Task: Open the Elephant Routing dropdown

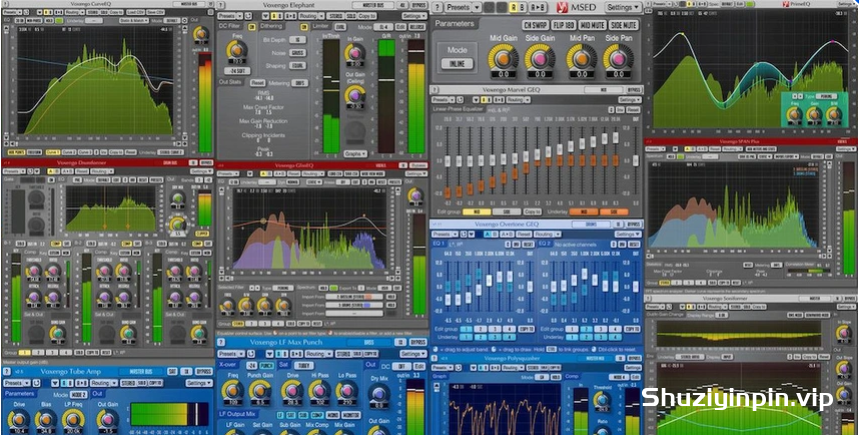Action: (314, 16)
